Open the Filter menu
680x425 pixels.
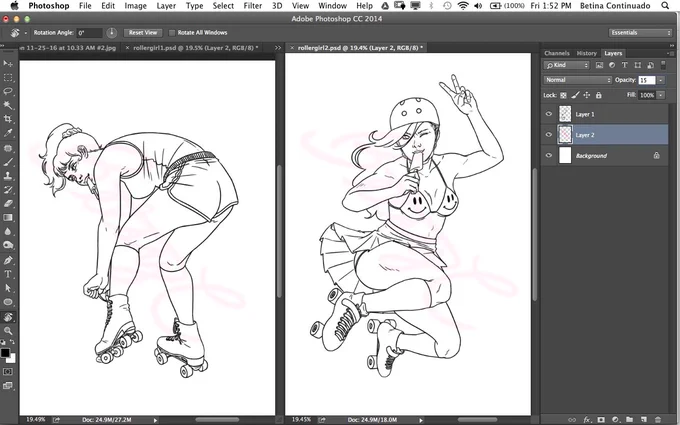point(252,6)
